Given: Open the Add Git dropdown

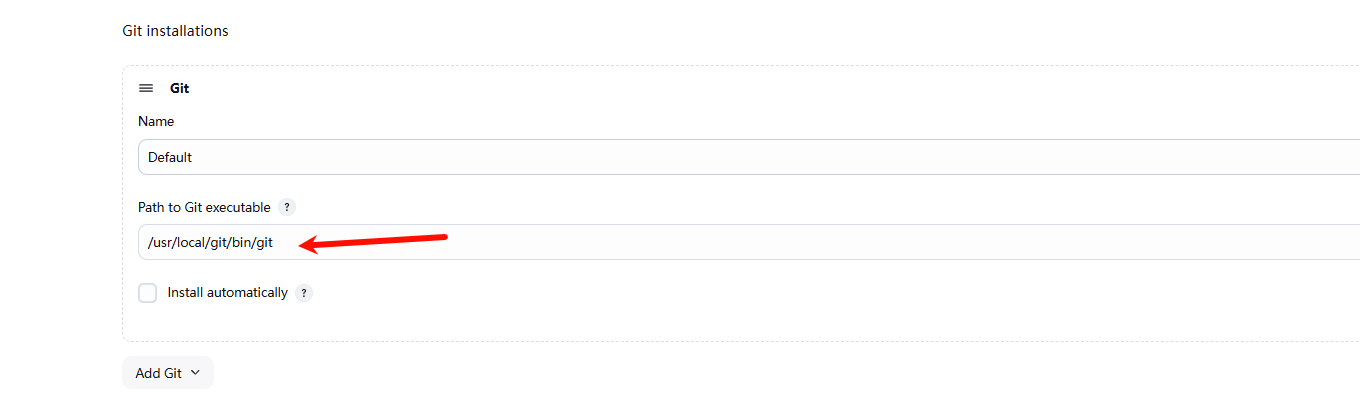Looking at the screenshot, I should [x=167, y=373].
